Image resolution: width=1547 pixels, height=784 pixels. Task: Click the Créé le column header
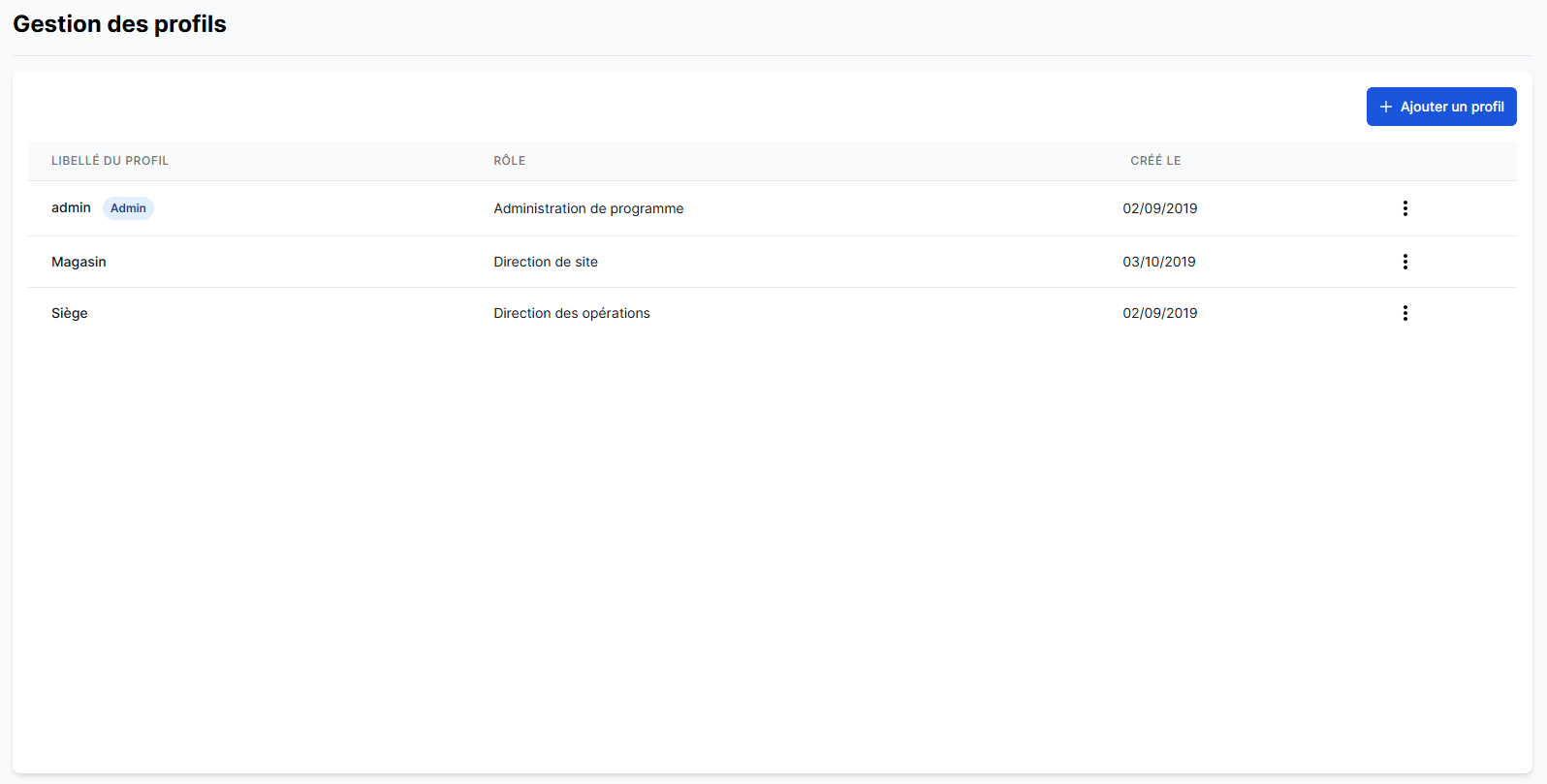point(1155,161)
